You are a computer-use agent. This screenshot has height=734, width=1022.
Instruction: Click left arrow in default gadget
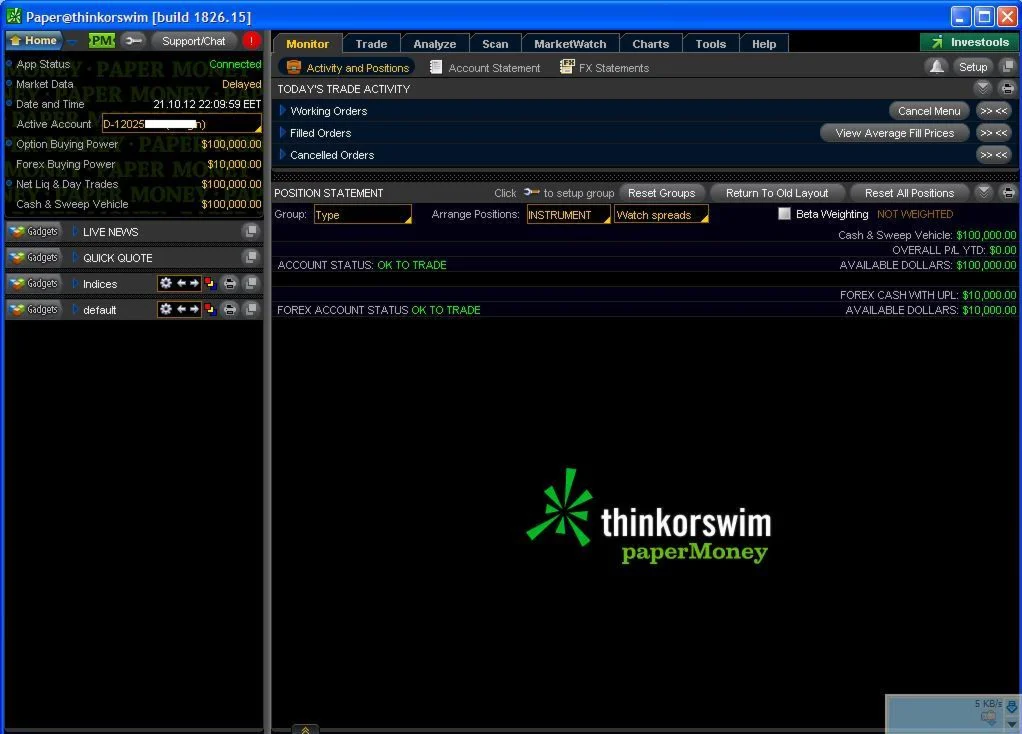click(x=181, y=309)
